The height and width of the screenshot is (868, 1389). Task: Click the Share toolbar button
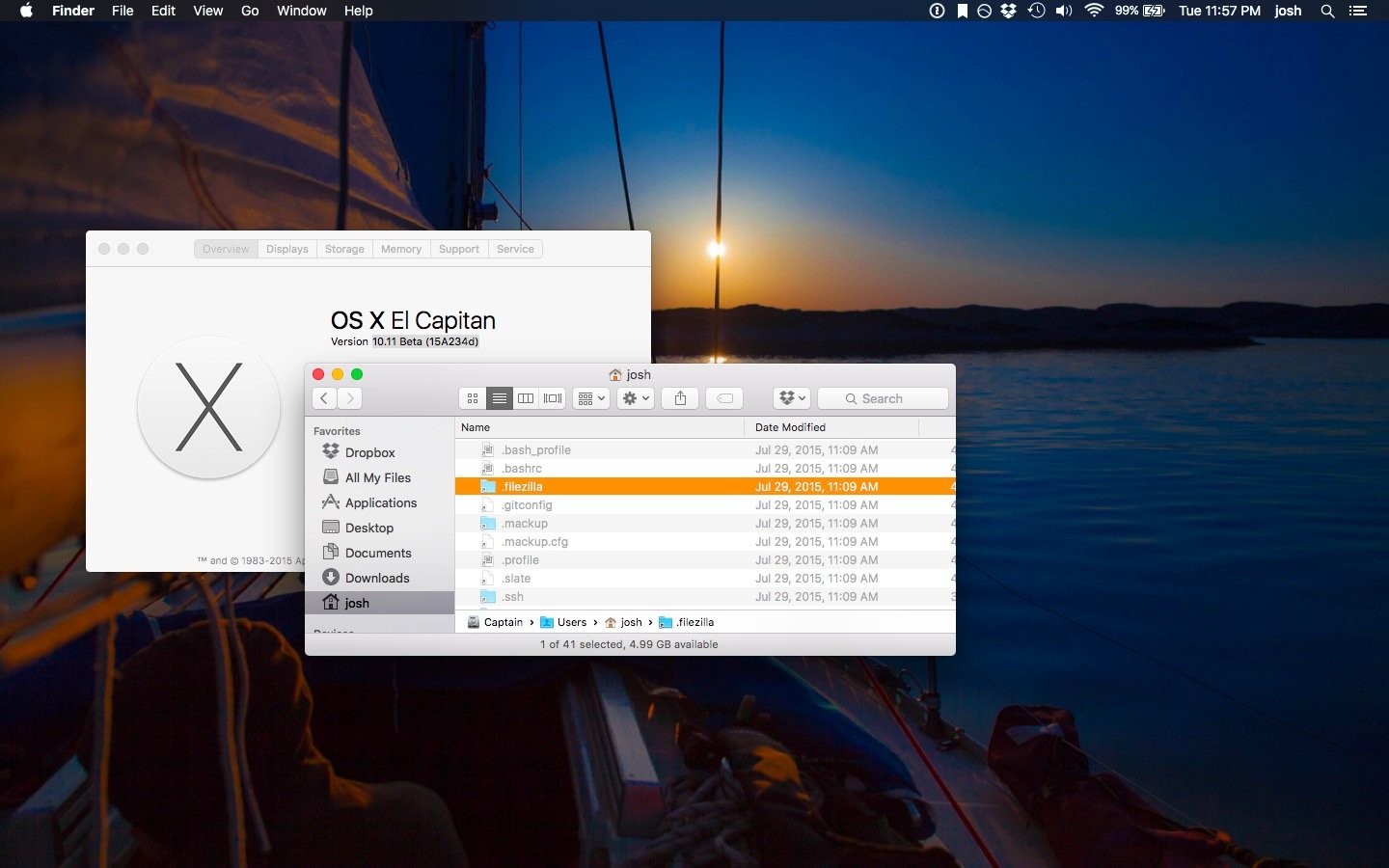pos(680,398)
